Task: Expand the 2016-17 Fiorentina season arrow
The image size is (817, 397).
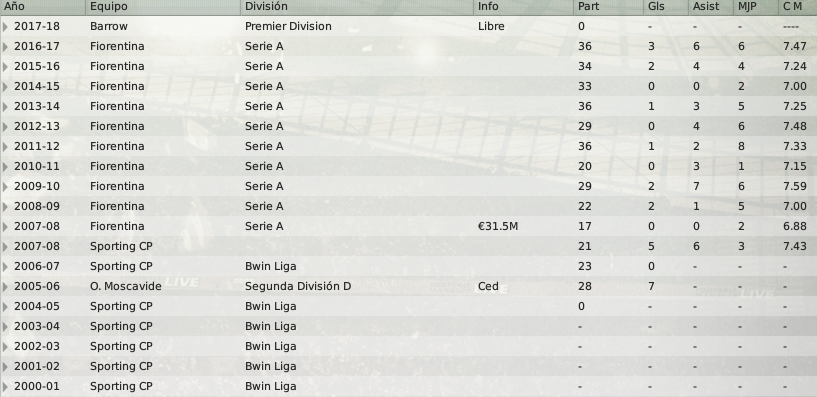Action: (x=5, y=46)
